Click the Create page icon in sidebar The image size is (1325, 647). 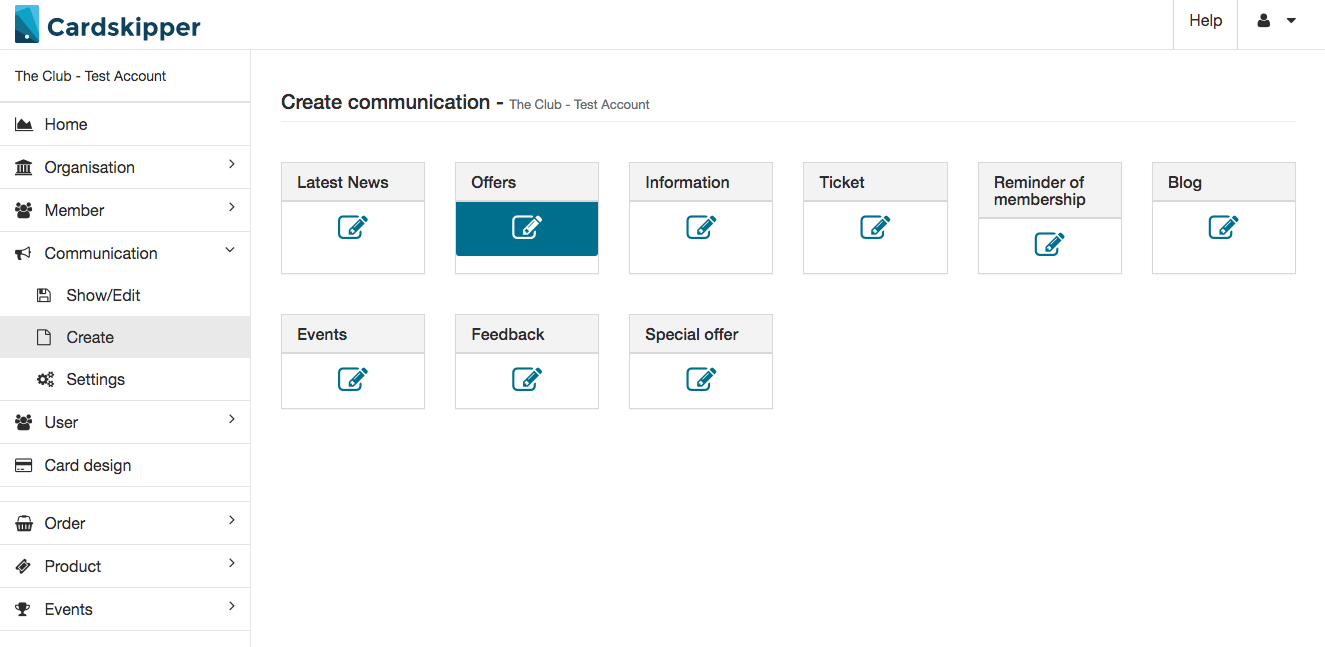(x=44, y=338)
